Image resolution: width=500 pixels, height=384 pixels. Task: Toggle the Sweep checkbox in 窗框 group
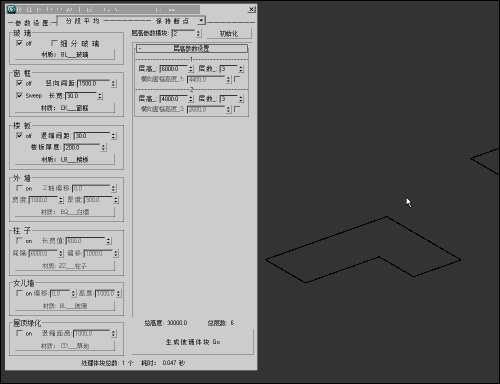click(20, 96)
